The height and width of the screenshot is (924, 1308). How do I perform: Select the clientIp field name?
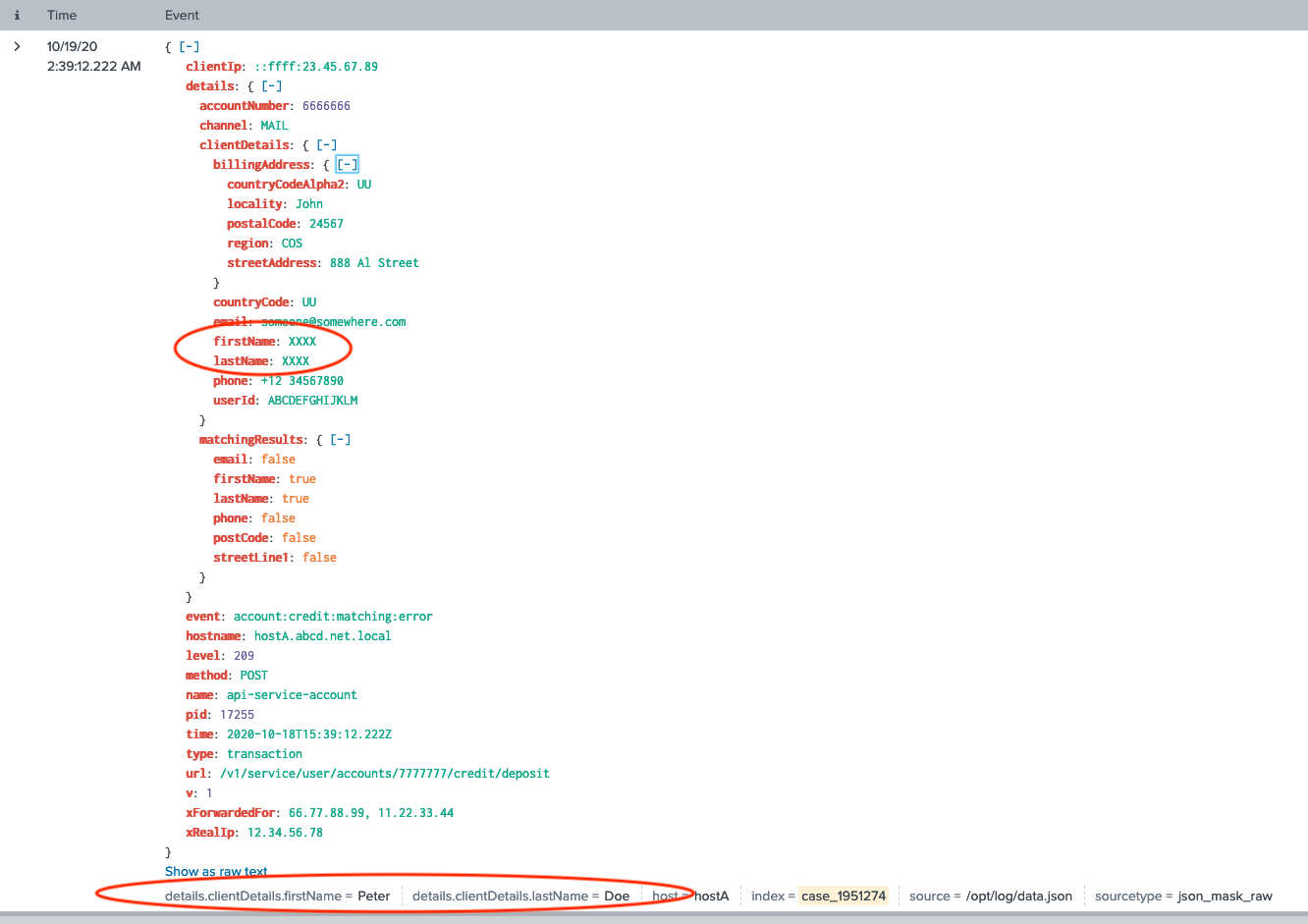[x=215, y=66]
